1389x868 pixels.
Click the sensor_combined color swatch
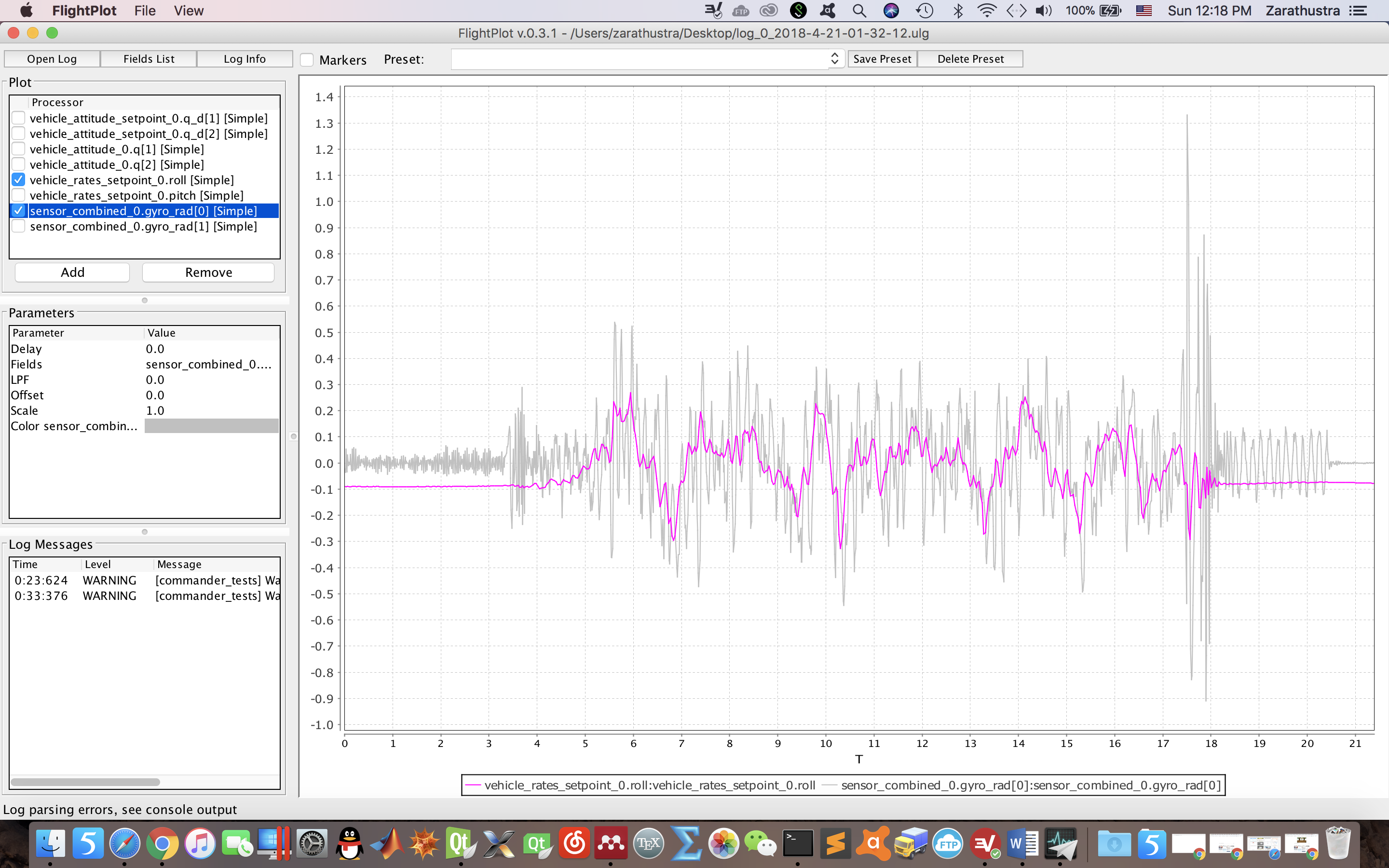[211, 426]
